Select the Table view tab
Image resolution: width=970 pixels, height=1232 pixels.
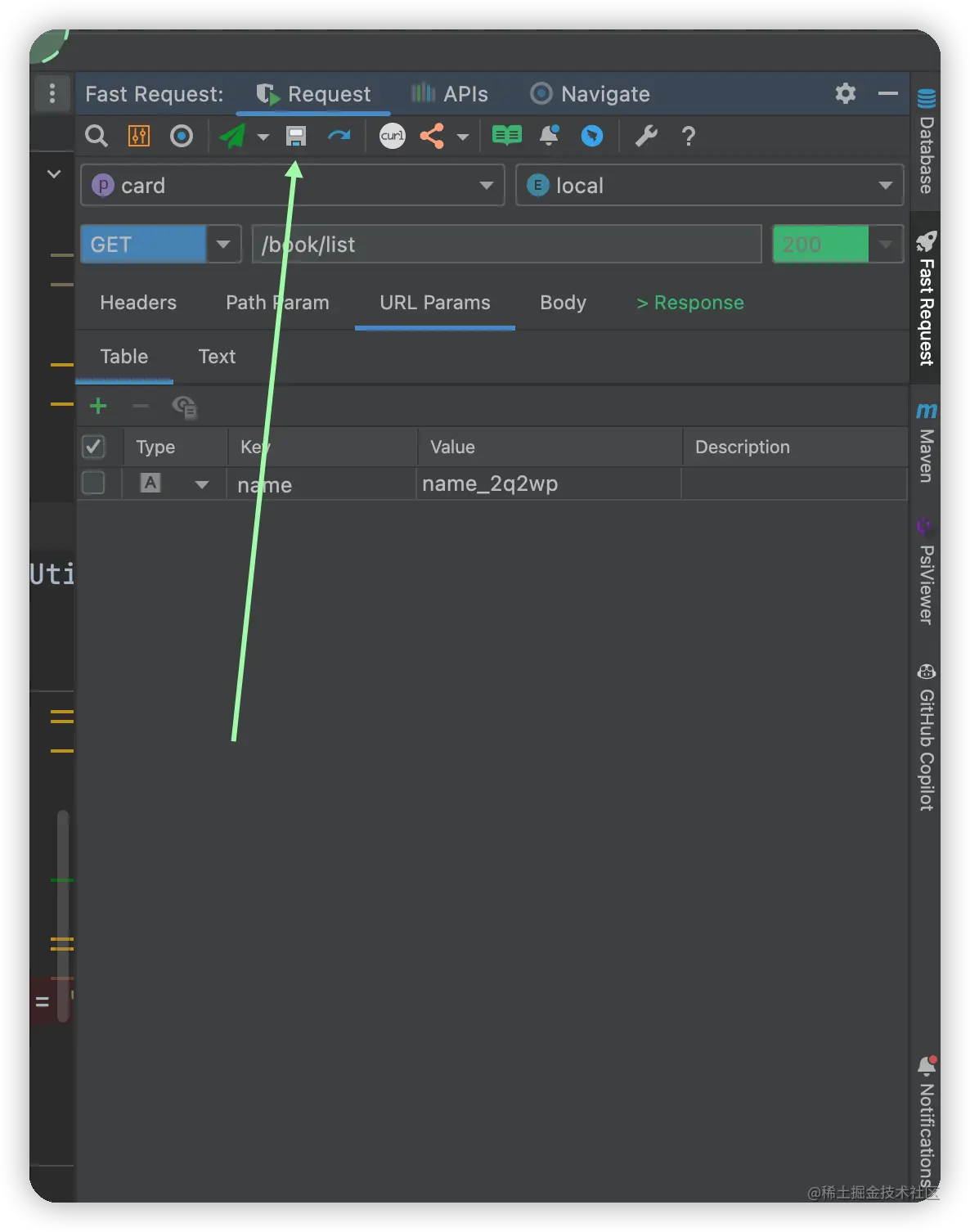(x=124, y=357)
